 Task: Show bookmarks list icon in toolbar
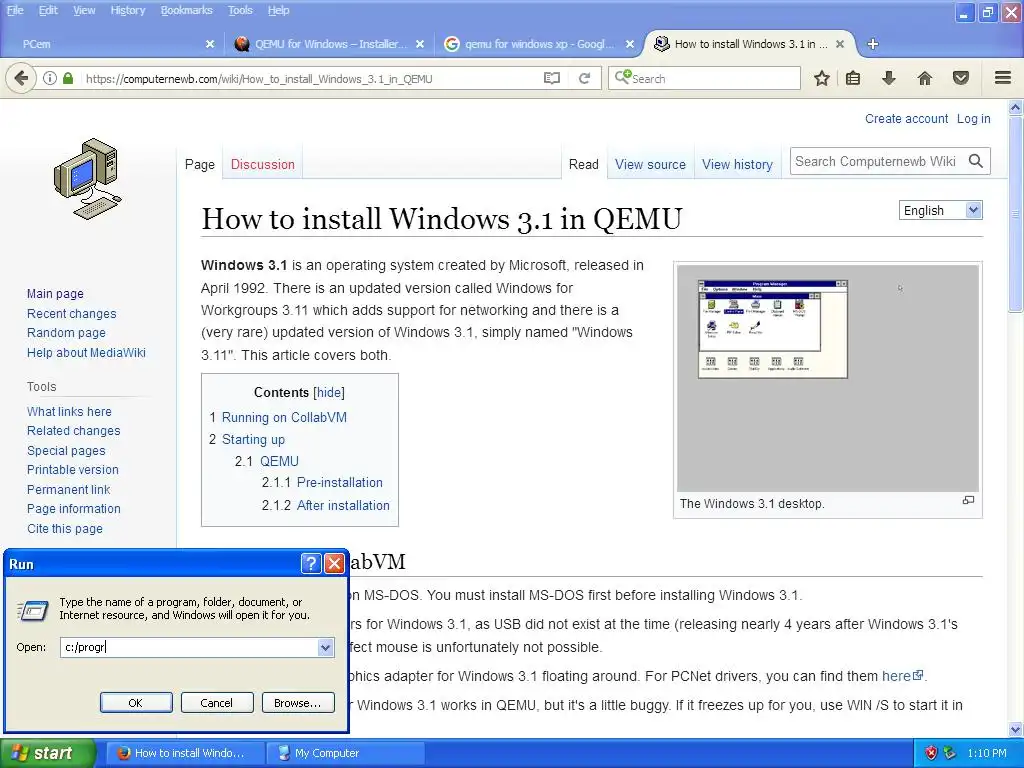click(853, 78)
